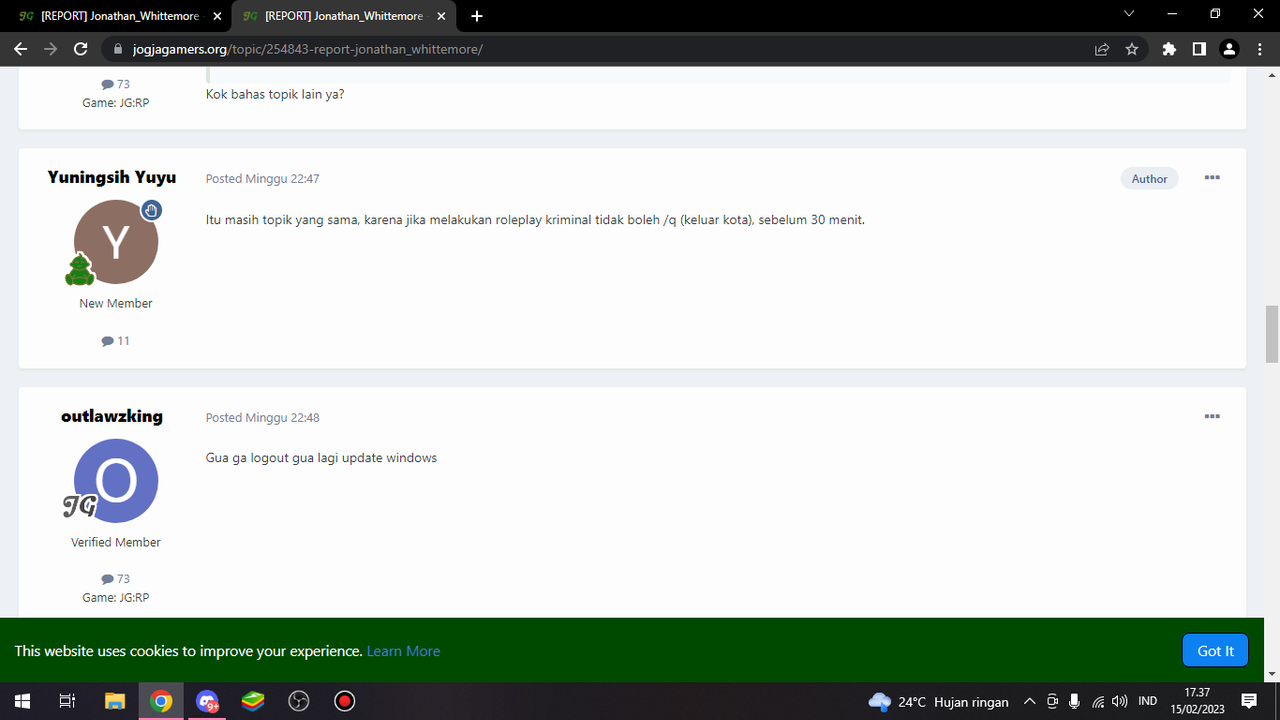Click the red record app taskbar icon
The width and height of the screenshot is (1280, 720).
point(345,701)
